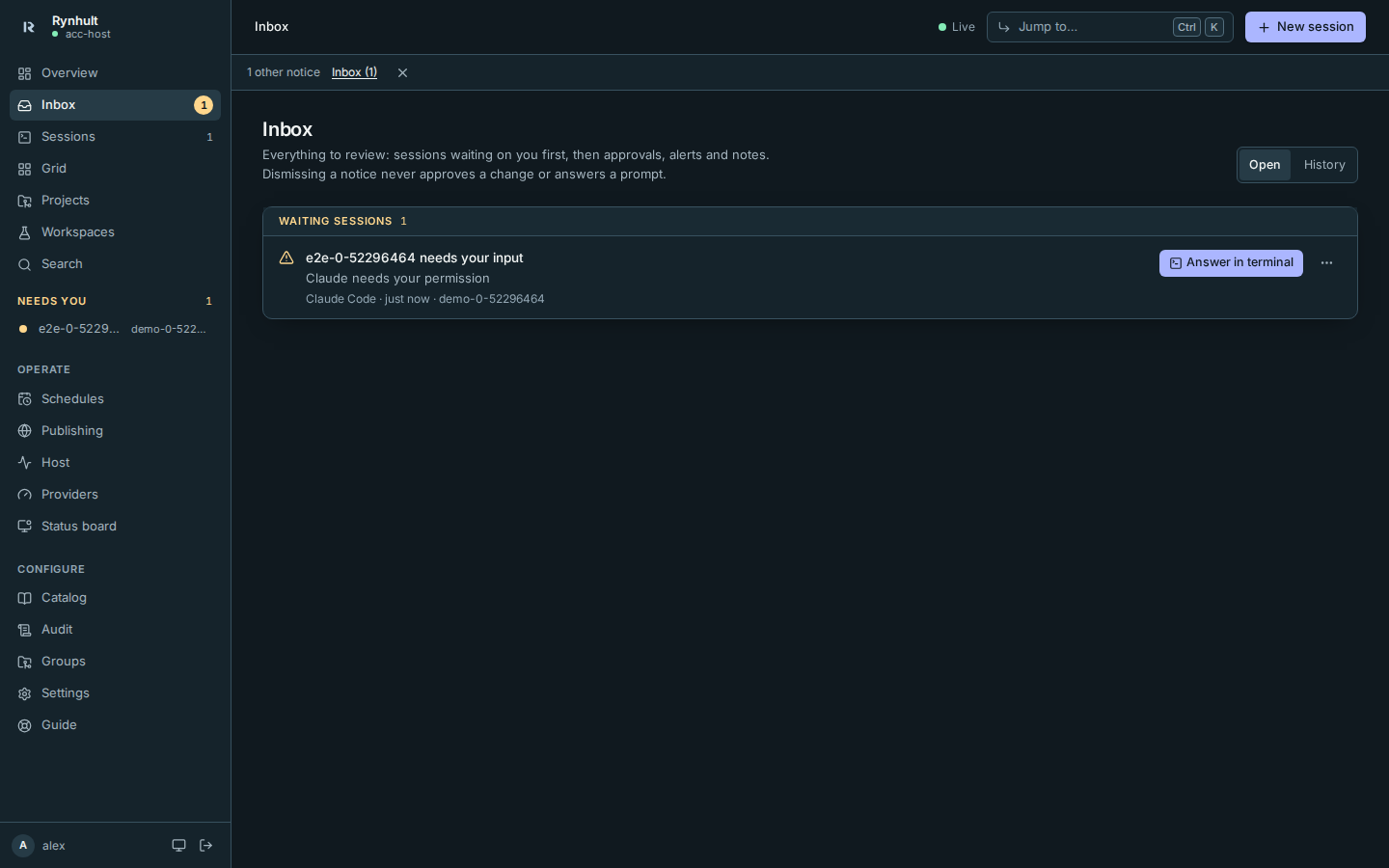
Task: Open Settings
Action: point(115,693)
